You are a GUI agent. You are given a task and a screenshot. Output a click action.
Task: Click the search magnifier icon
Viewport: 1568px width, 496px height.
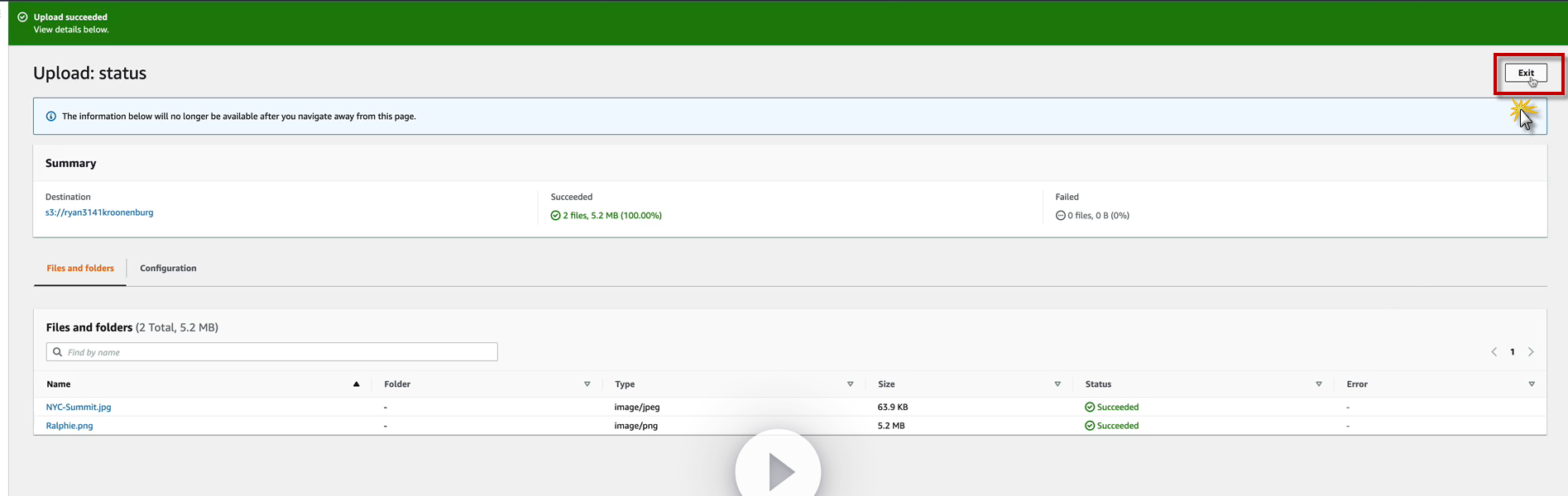tap(57, 352)
